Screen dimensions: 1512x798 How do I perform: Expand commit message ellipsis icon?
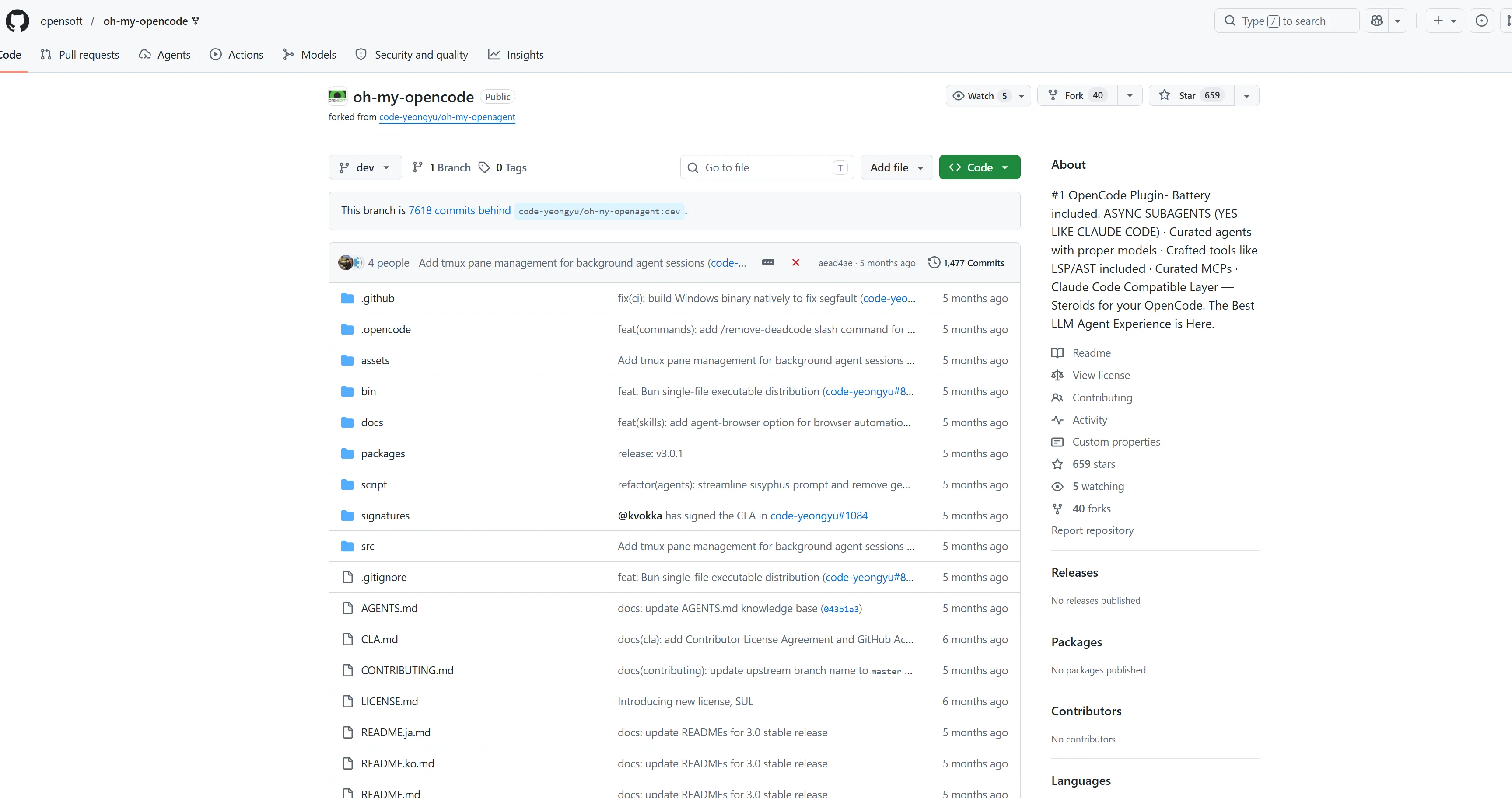pos(768,263)
